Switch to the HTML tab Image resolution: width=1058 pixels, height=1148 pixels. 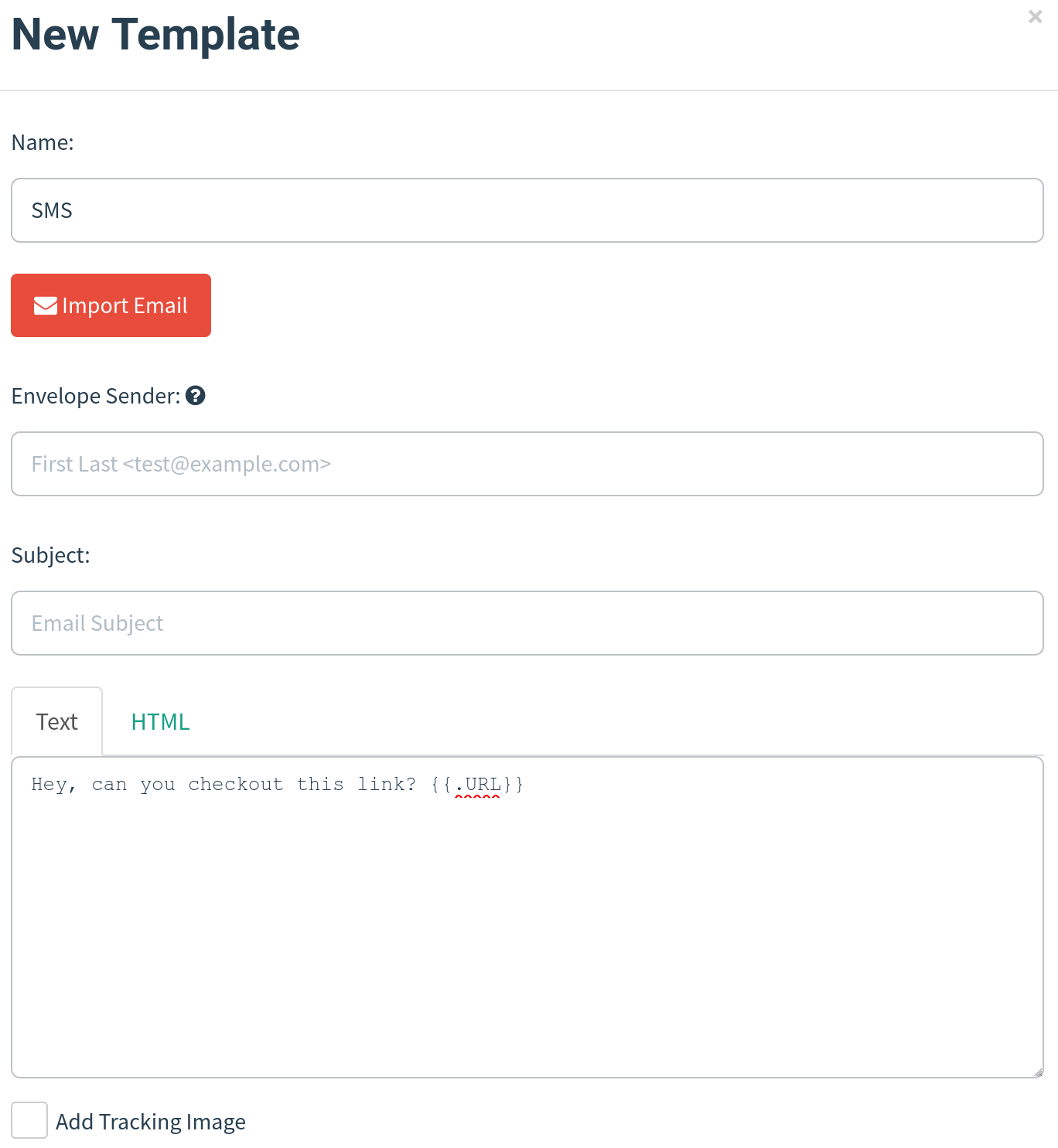coord(159,720)
